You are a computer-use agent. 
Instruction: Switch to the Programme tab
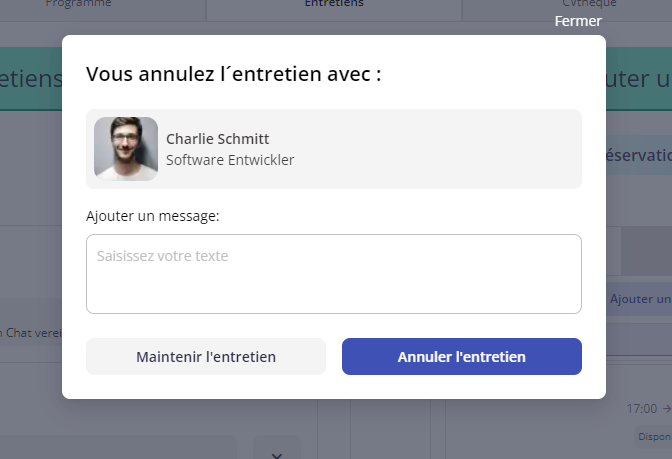coord(79,4)
